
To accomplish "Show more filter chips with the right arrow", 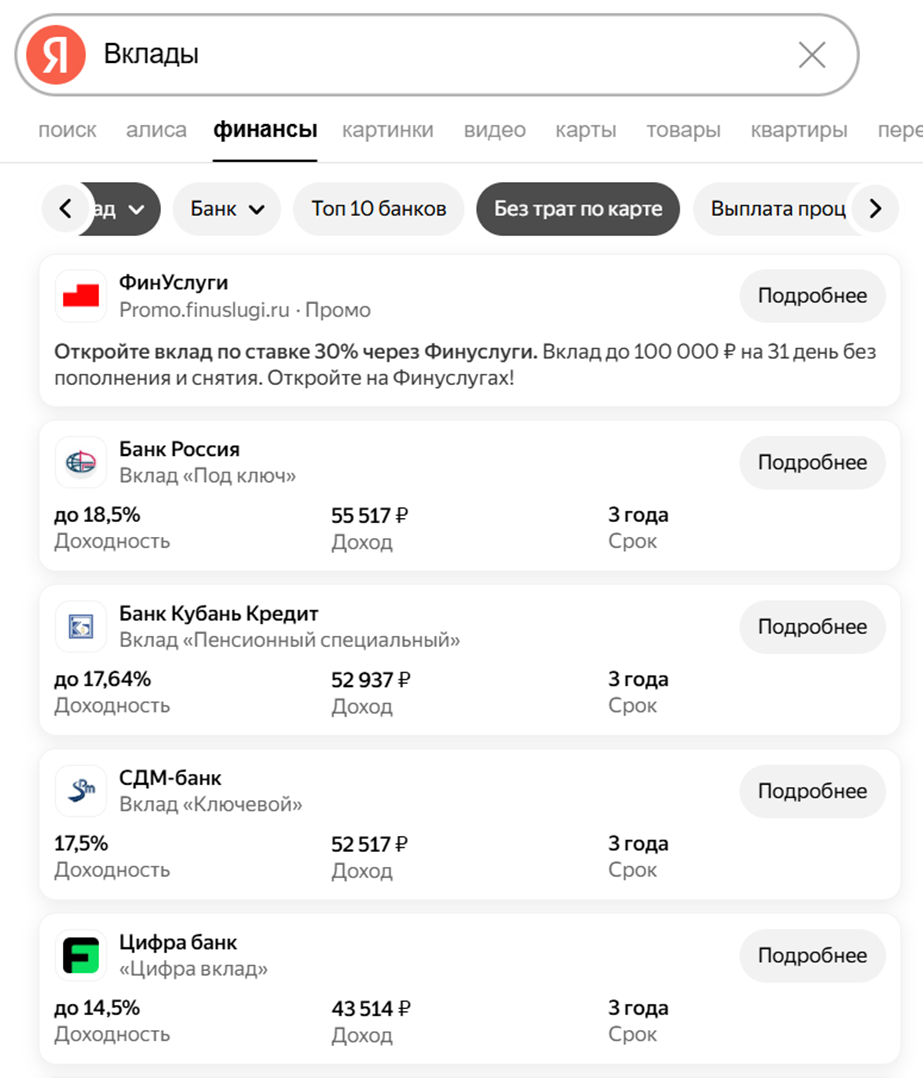I will [875, 208].
